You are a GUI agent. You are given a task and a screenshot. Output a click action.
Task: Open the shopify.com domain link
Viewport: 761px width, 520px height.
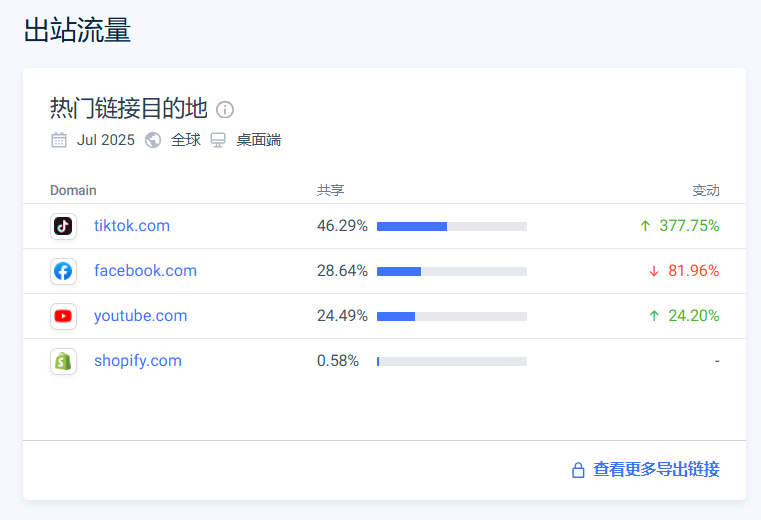[138, 361]
